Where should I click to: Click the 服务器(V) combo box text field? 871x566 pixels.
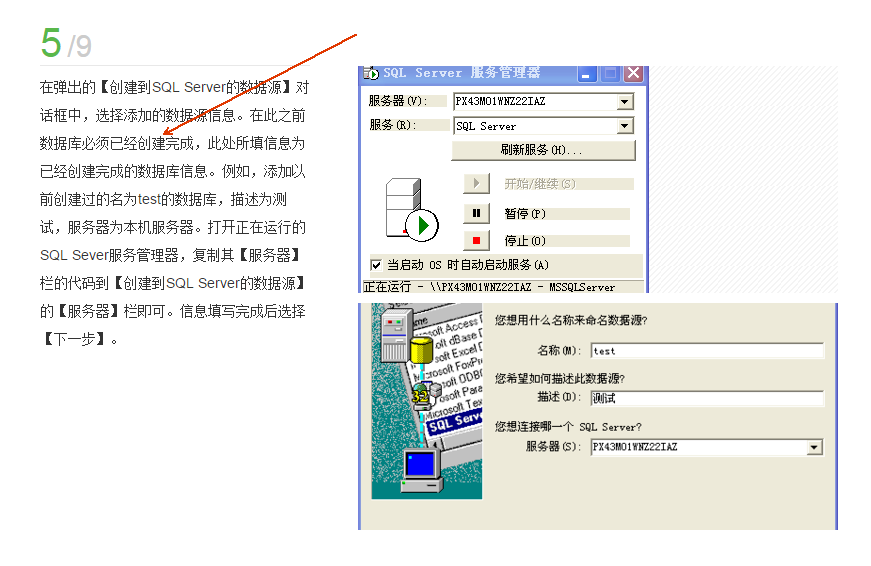coord(535,102)
